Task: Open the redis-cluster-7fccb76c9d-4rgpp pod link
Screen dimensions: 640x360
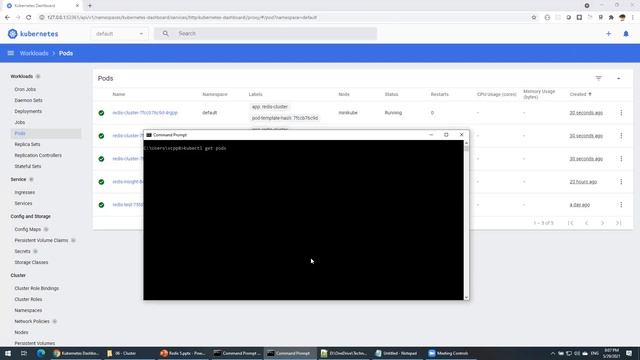Action: pyautogui.click(x=145, y=113)
